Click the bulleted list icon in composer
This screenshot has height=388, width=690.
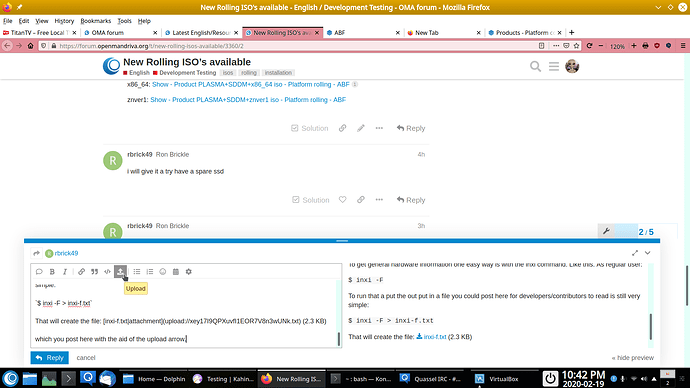click(x=137, y=272)
